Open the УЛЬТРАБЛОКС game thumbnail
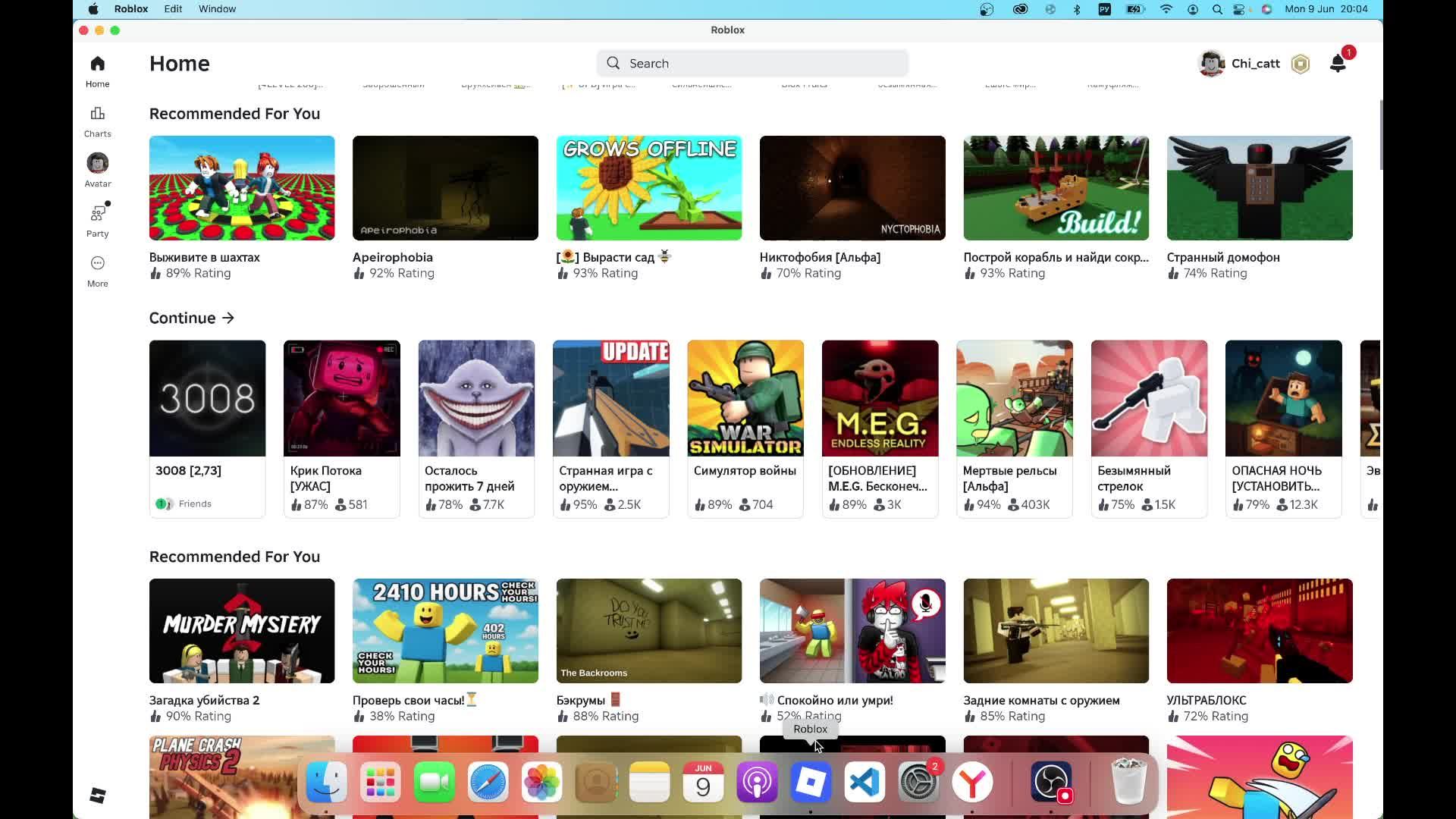This screenshot has width=1456, height=819. tap(1260, 631)
